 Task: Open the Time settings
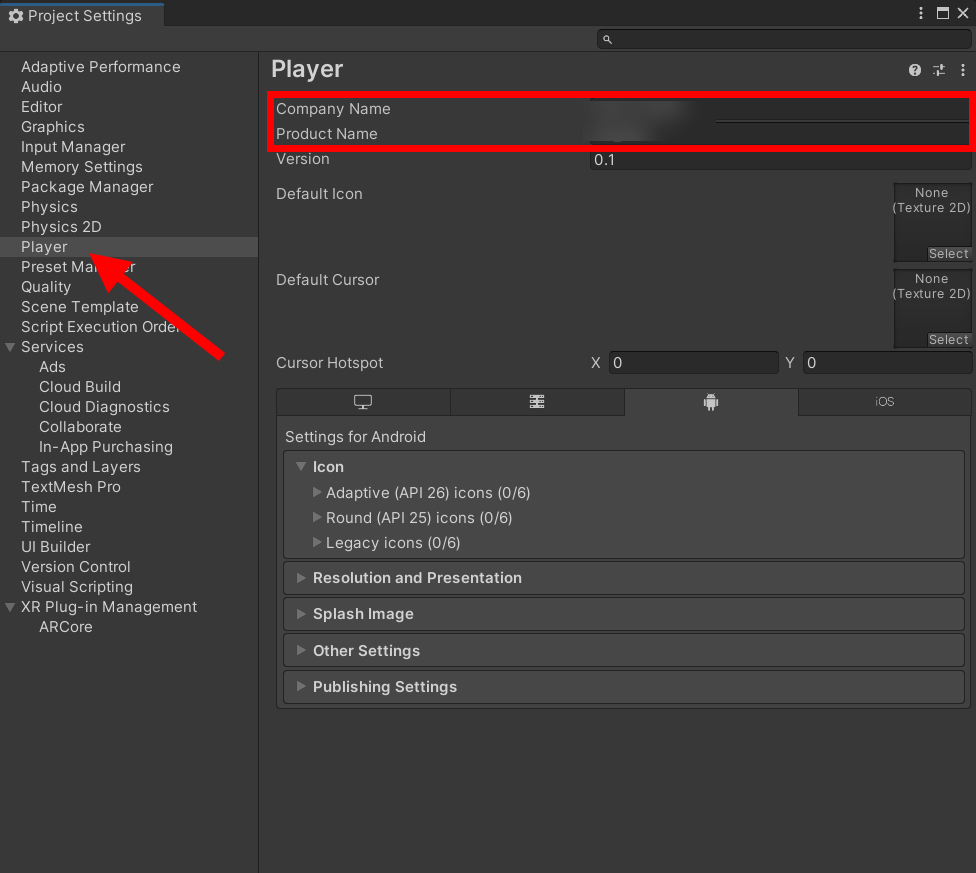click(39, 507)
